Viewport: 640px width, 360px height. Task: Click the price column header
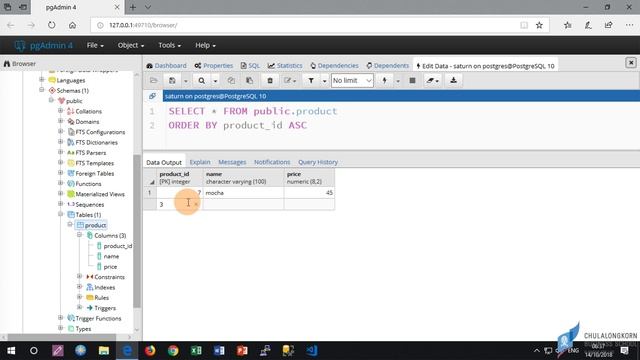point(309,178)
